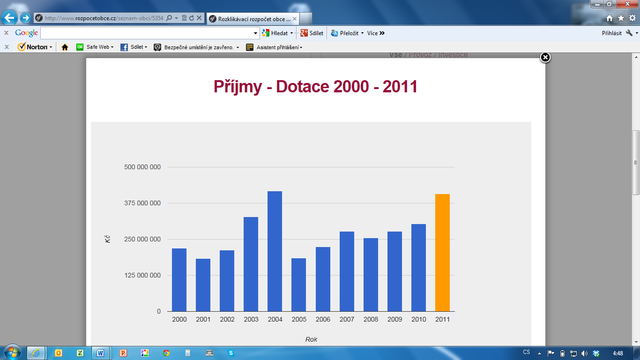The image size is (640, 360).
Task: Open the browser settings gear
Action: pyautogui.click(x=632, y=18)
